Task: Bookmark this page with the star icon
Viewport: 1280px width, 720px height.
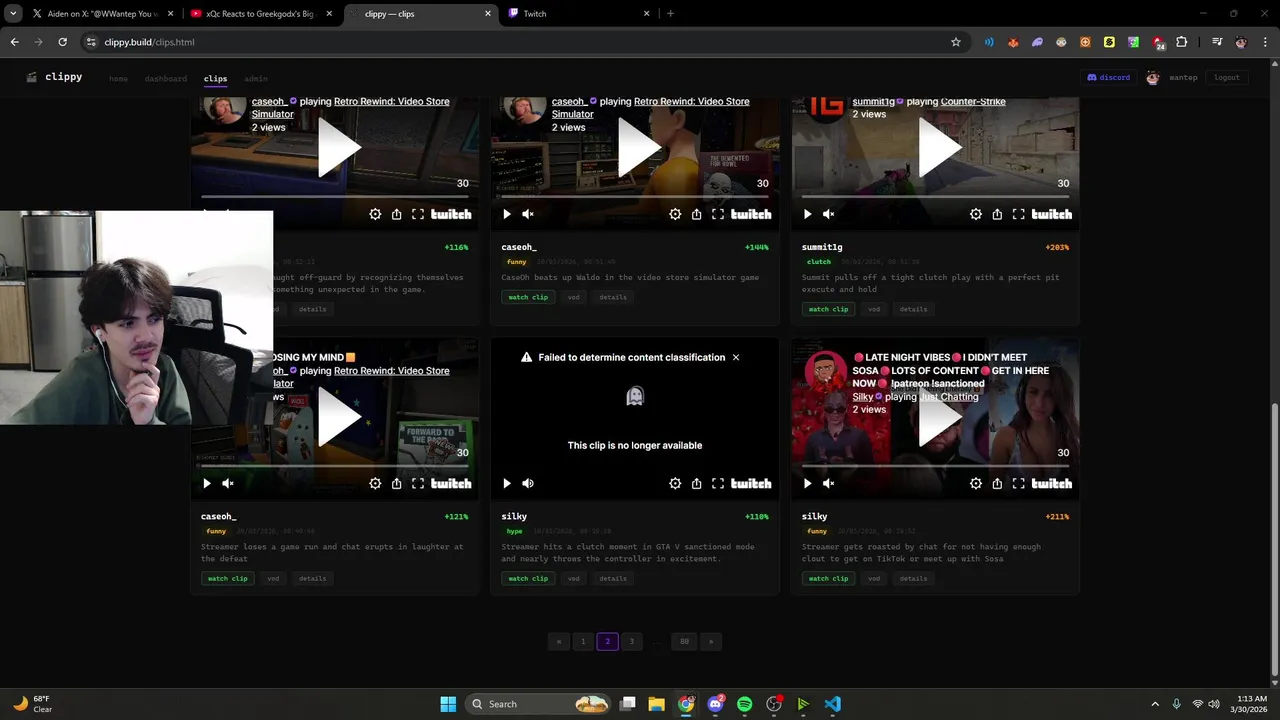Action: pos(956,42)
